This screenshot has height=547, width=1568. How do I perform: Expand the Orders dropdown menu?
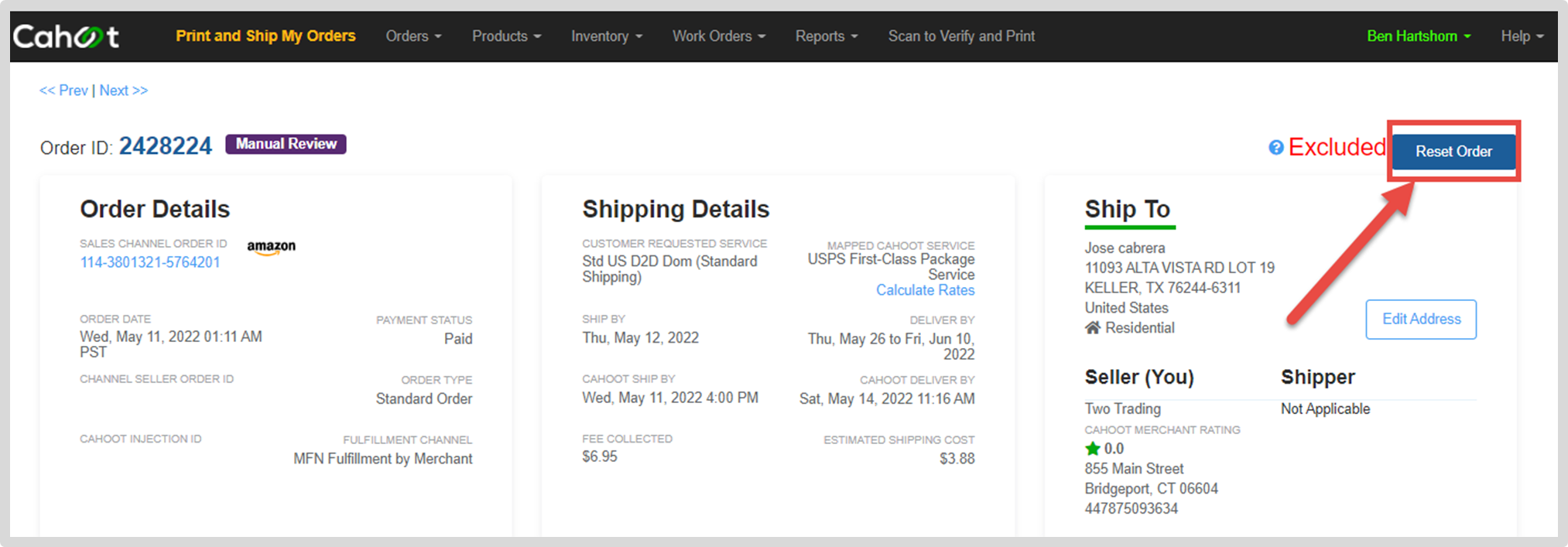(x=414, y=36)
